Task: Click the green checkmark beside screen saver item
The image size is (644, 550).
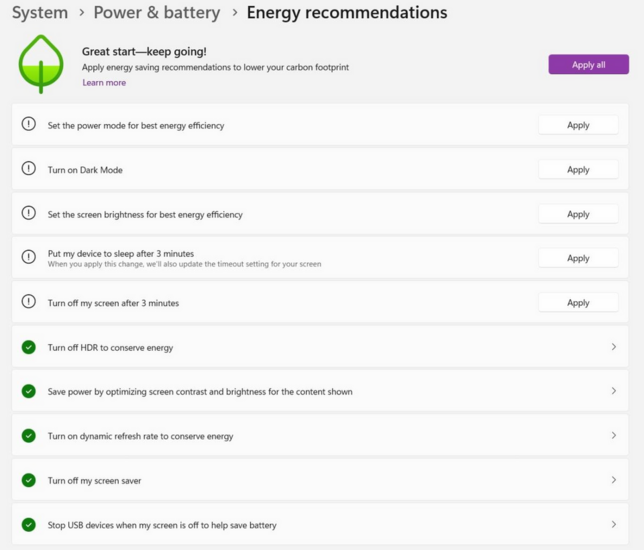Action: click(x=29, y=480)
